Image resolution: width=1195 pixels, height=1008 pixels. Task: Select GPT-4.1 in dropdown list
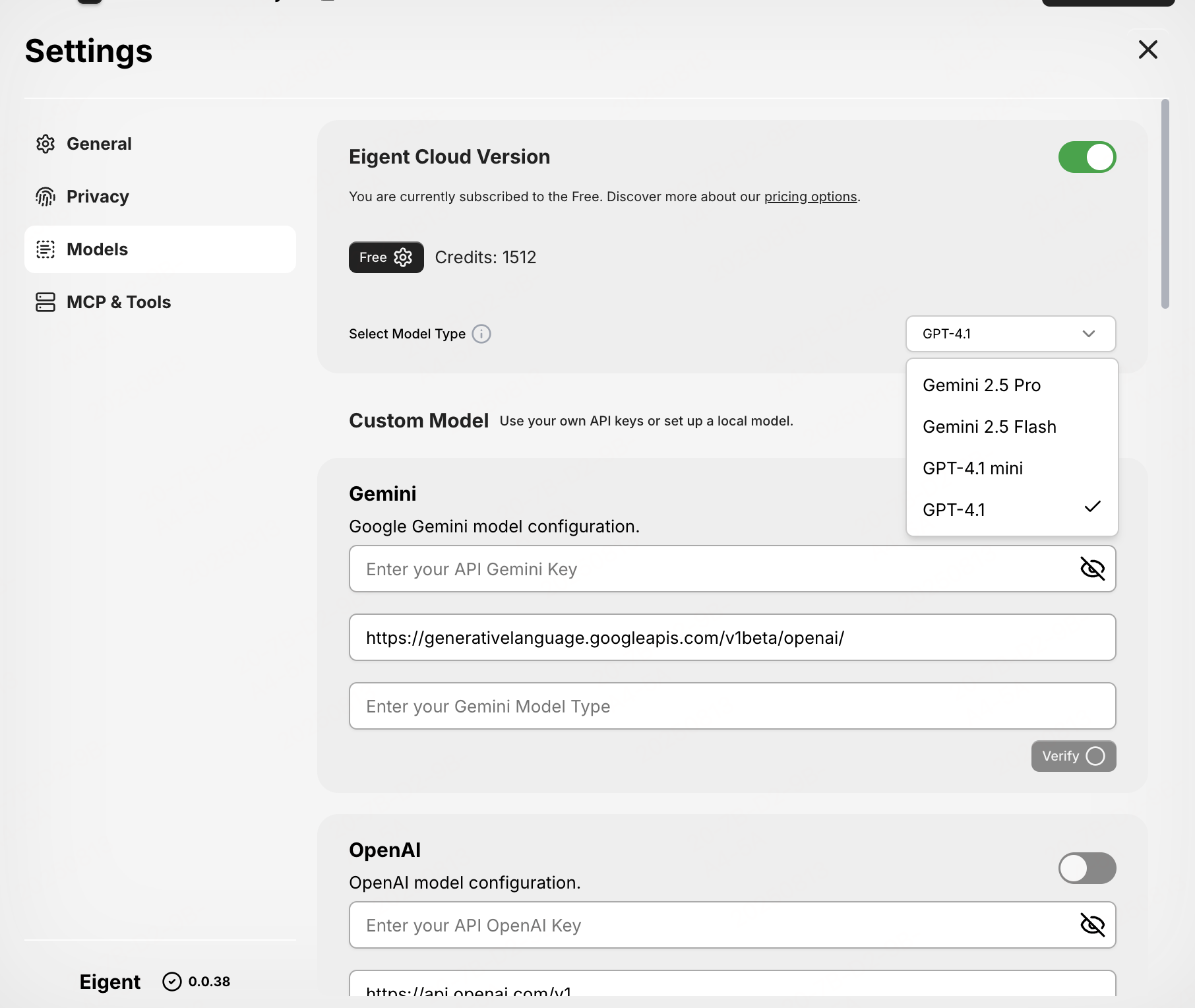[1012, 510]
